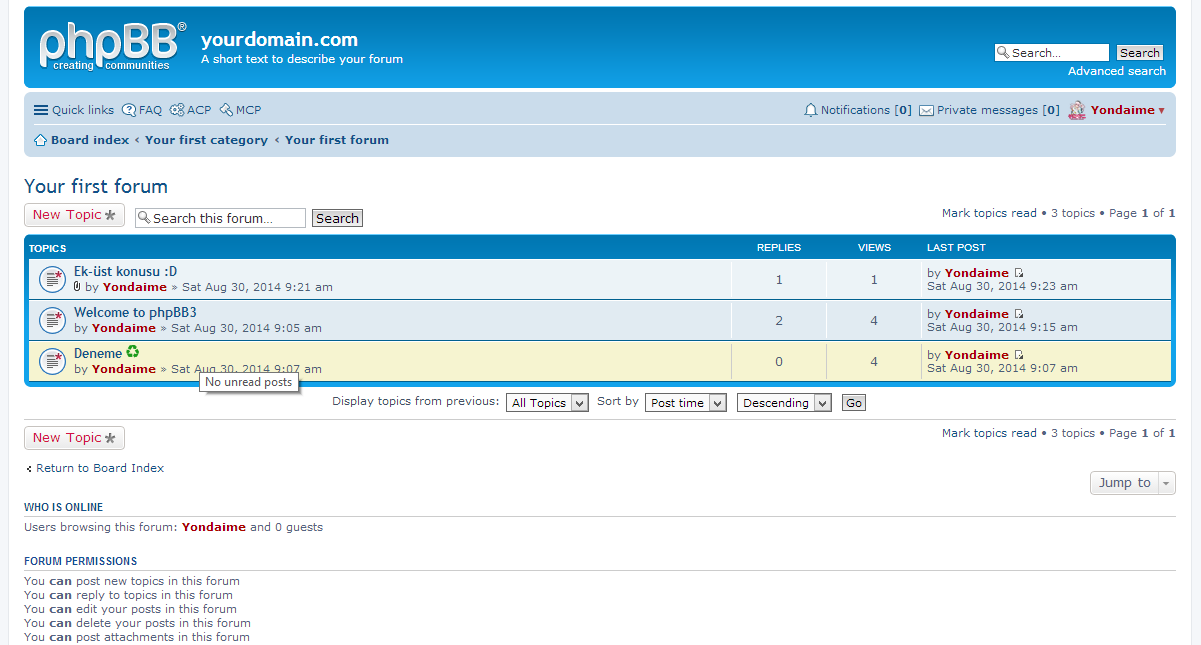Click topic icon for Welcome to phpBB3
Image resolution: width=1201 pixels, height=645 pixels.
pyautogui.click(x=52, y=320)
